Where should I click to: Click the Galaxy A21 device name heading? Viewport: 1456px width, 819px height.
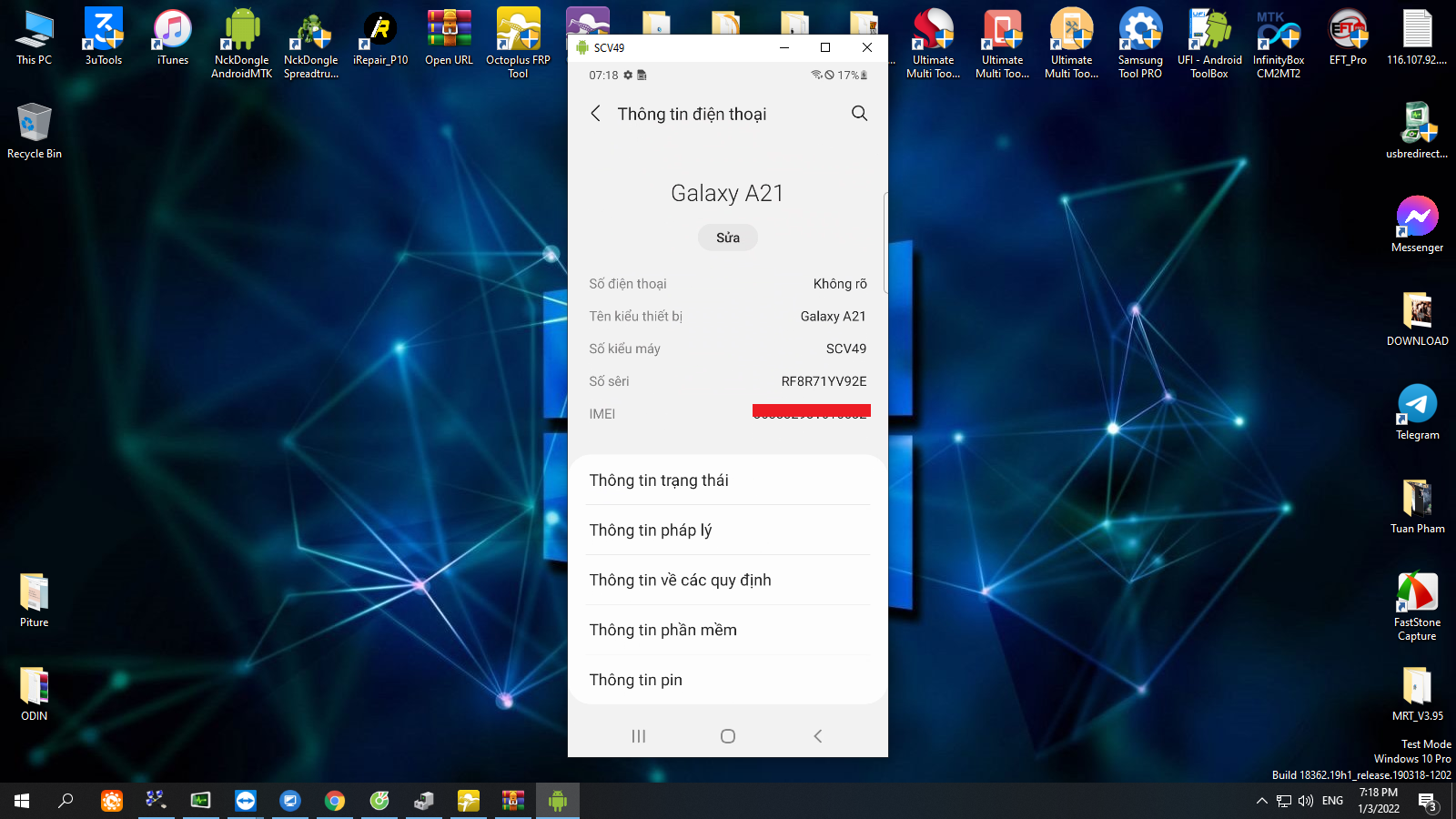click(727, 193)
